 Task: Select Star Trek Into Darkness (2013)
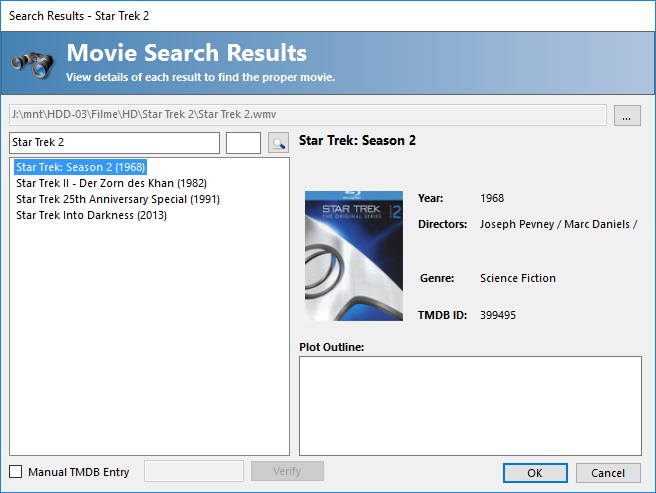(x=91, y=215)
